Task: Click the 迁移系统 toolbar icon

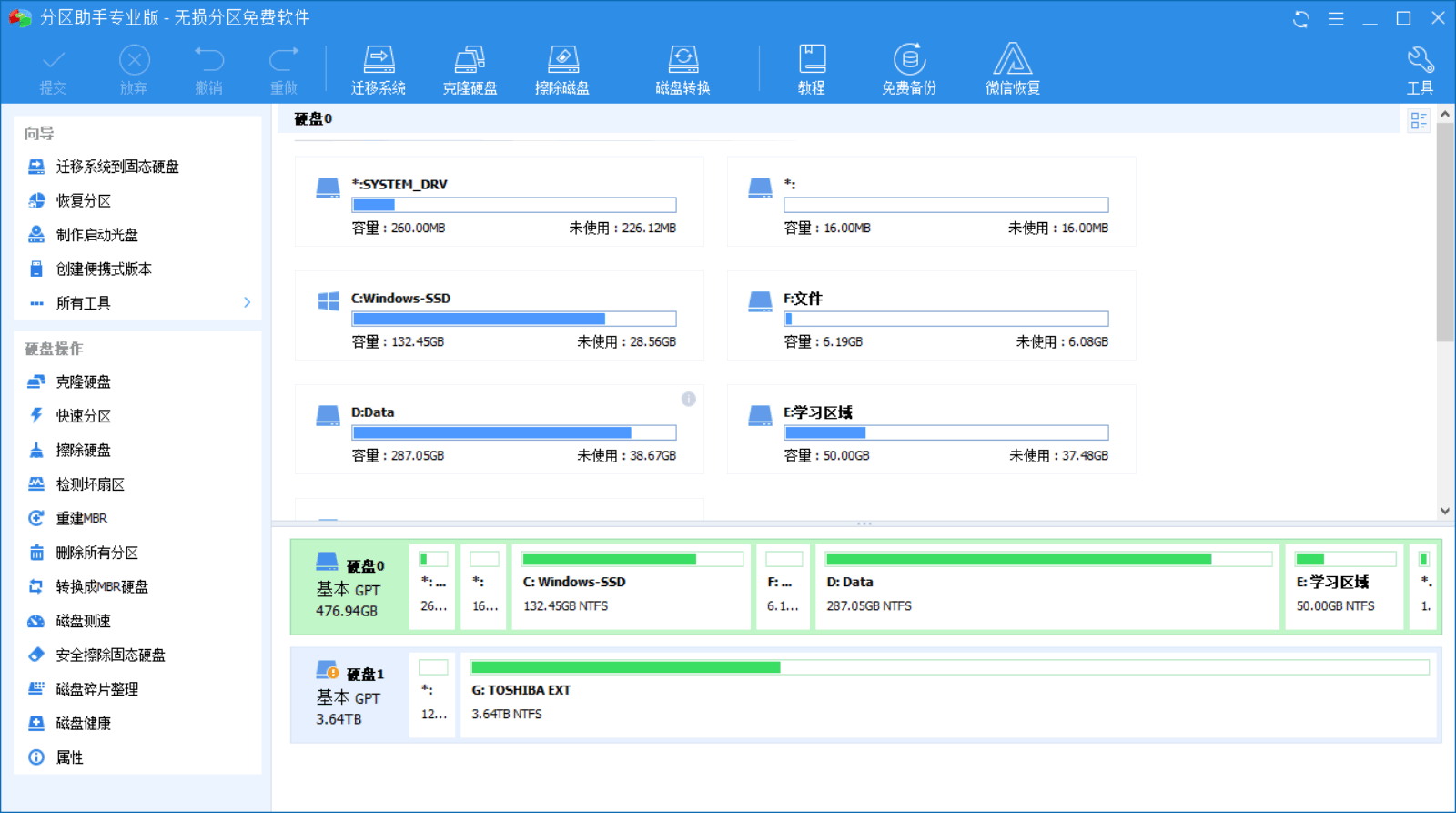Action: [379, 70]
